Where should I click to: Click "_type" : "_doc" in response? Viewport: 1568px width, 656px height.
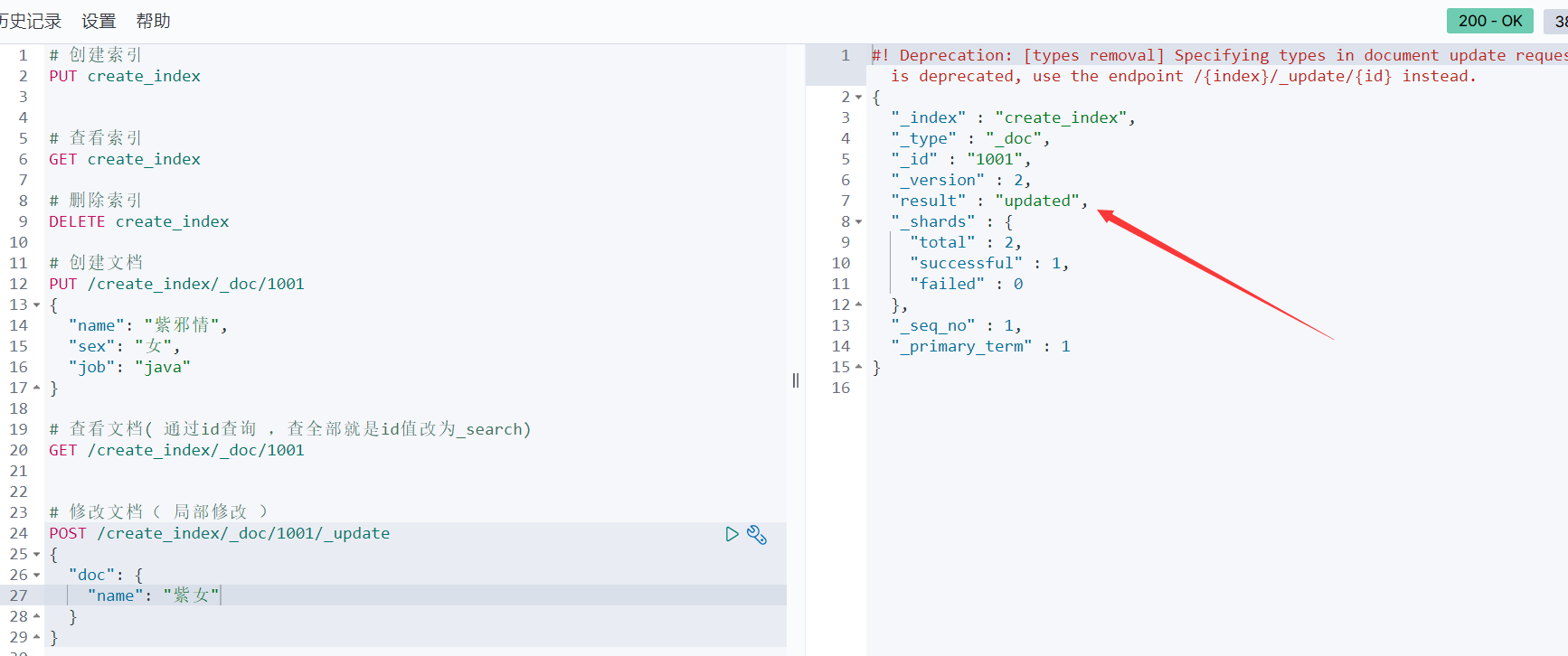[x=970, y=138]
